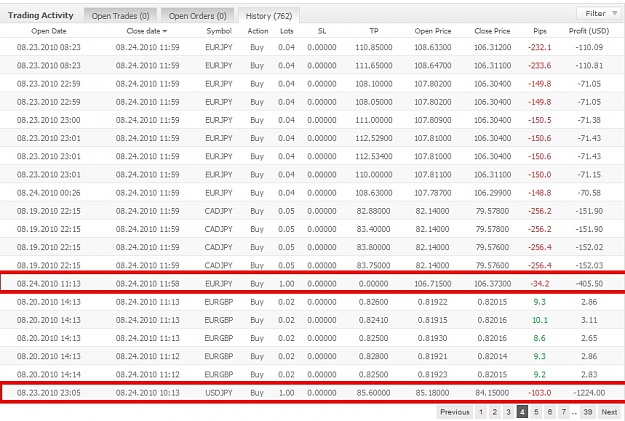
Task: Go to Previous page
Action: point(454,412)
